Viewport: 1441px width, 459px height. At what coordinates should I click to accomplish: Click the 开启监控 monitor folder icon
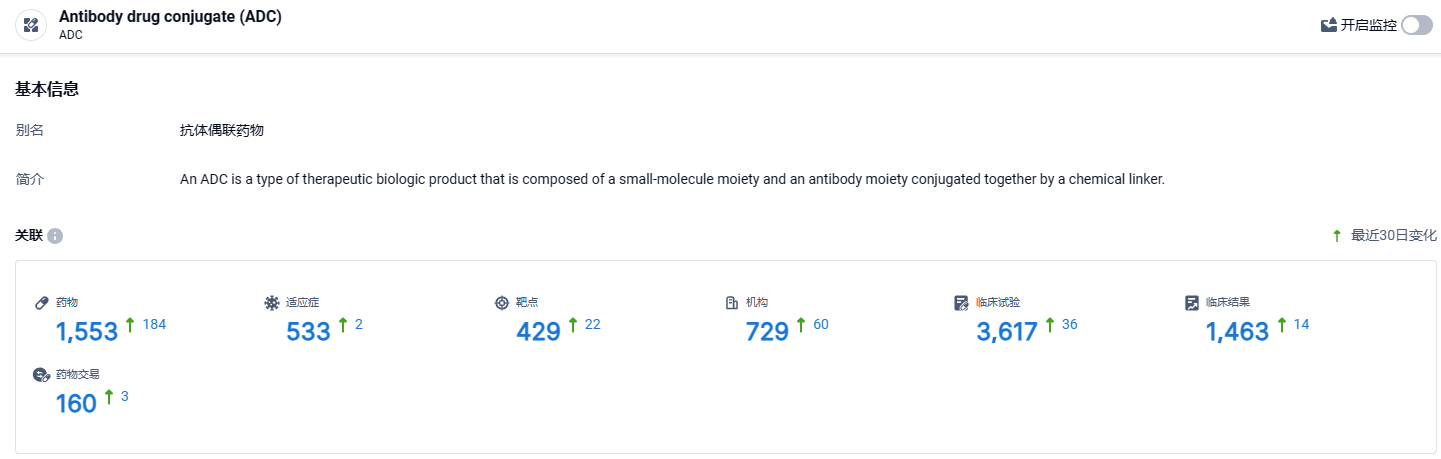1329,25
